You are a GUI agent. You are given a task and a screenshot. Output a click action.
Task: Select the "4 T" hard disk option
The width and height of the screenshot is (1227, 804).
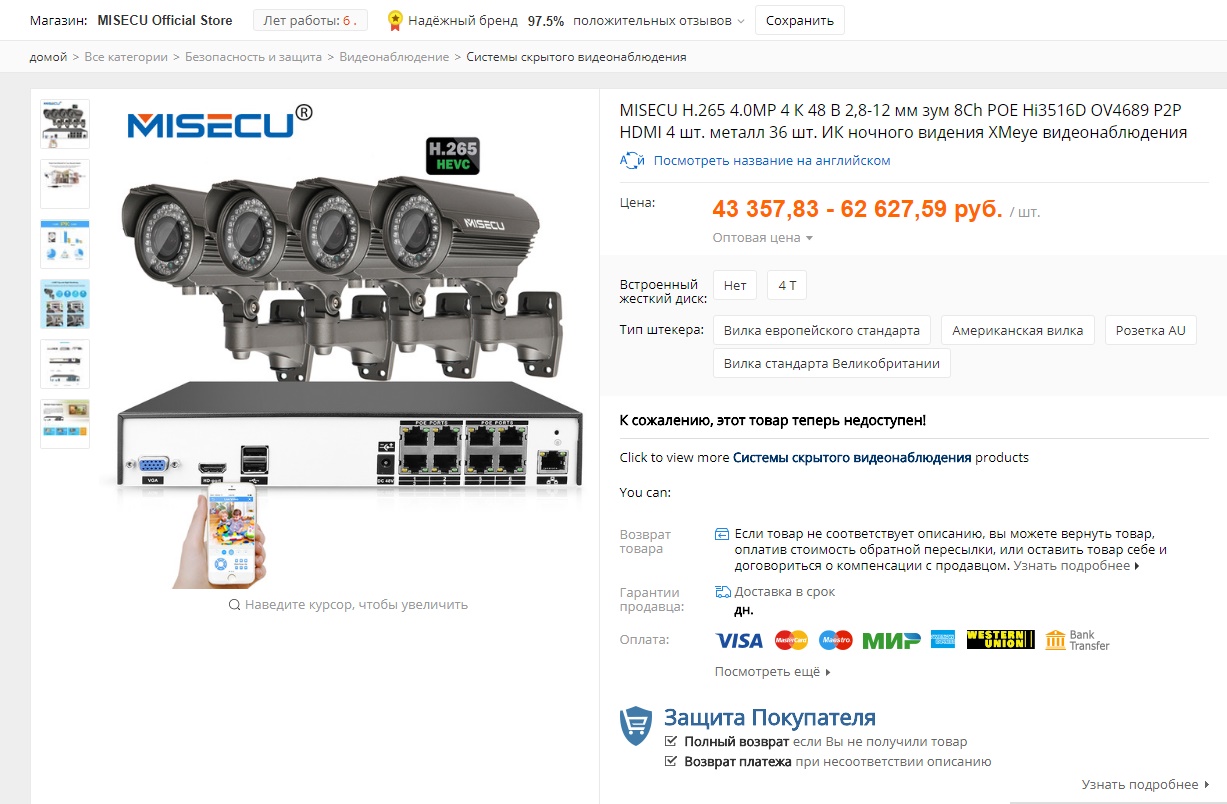(x=787, y=285)
